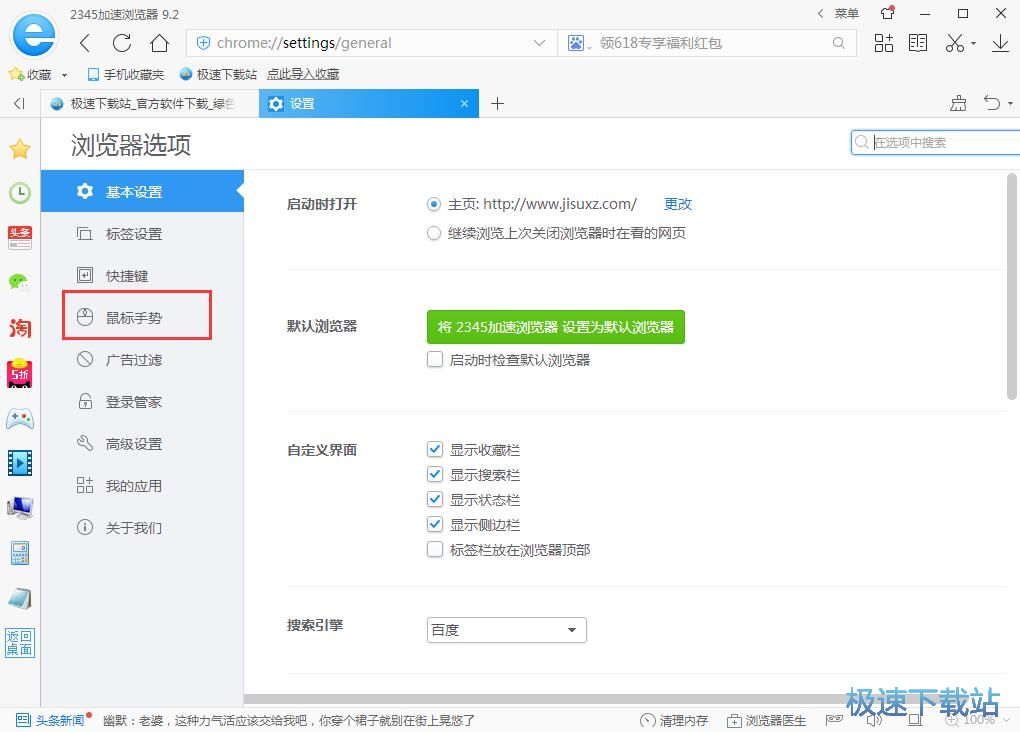Image resolution: width=1020 pixels, height=732 pixels.
Task: Open the apps grid icon in toolbar
Action: [883, 43]
